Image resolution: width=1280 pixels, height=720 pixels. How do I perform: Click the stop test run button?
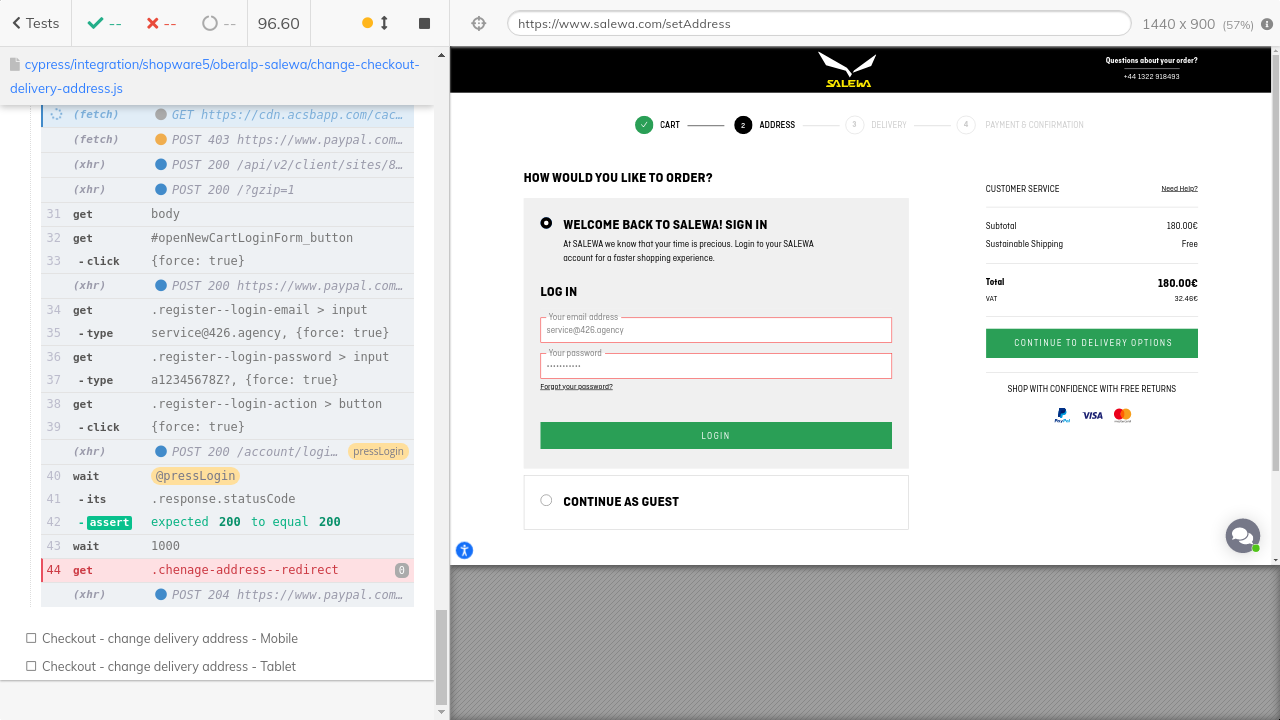[x=424, y=23]
